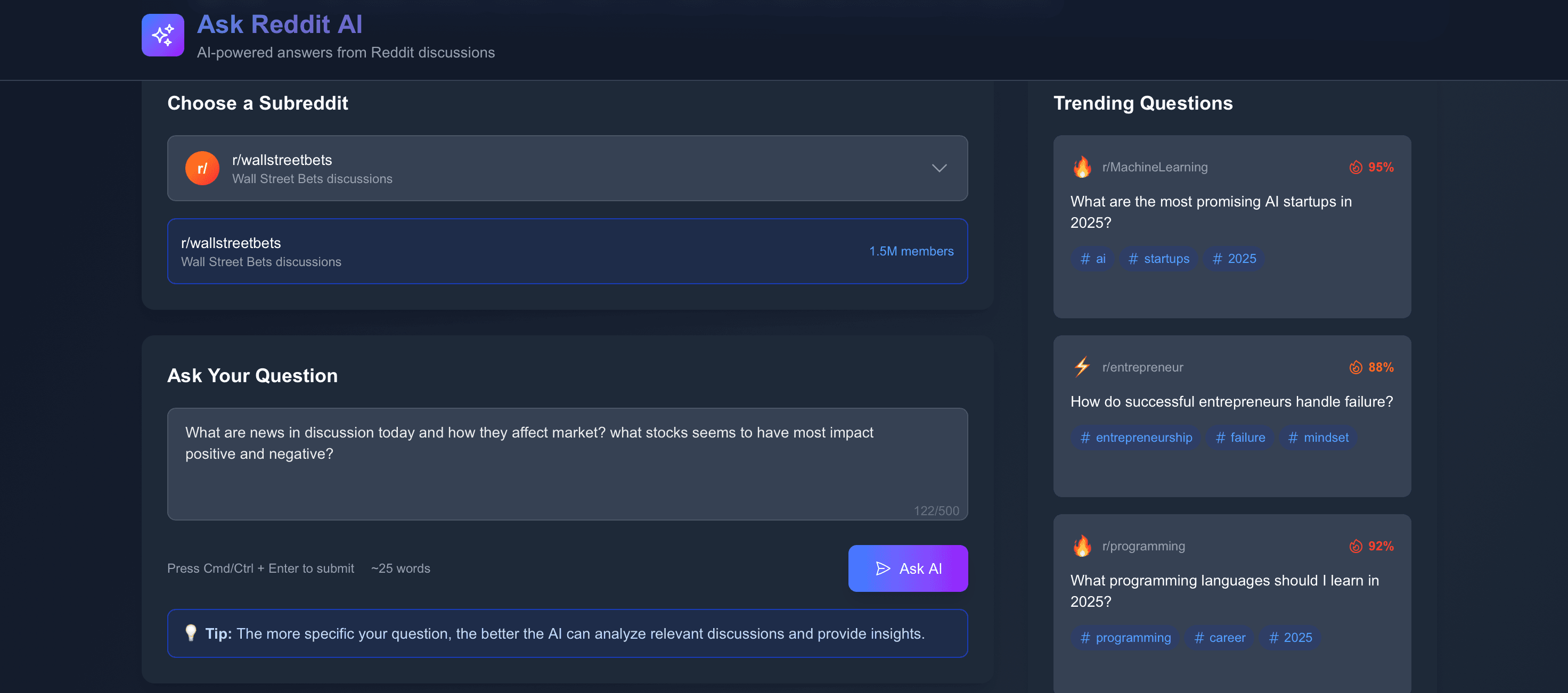
Task: Click the fire icon beside r/MachineLearning
Action: point(1082,167)
